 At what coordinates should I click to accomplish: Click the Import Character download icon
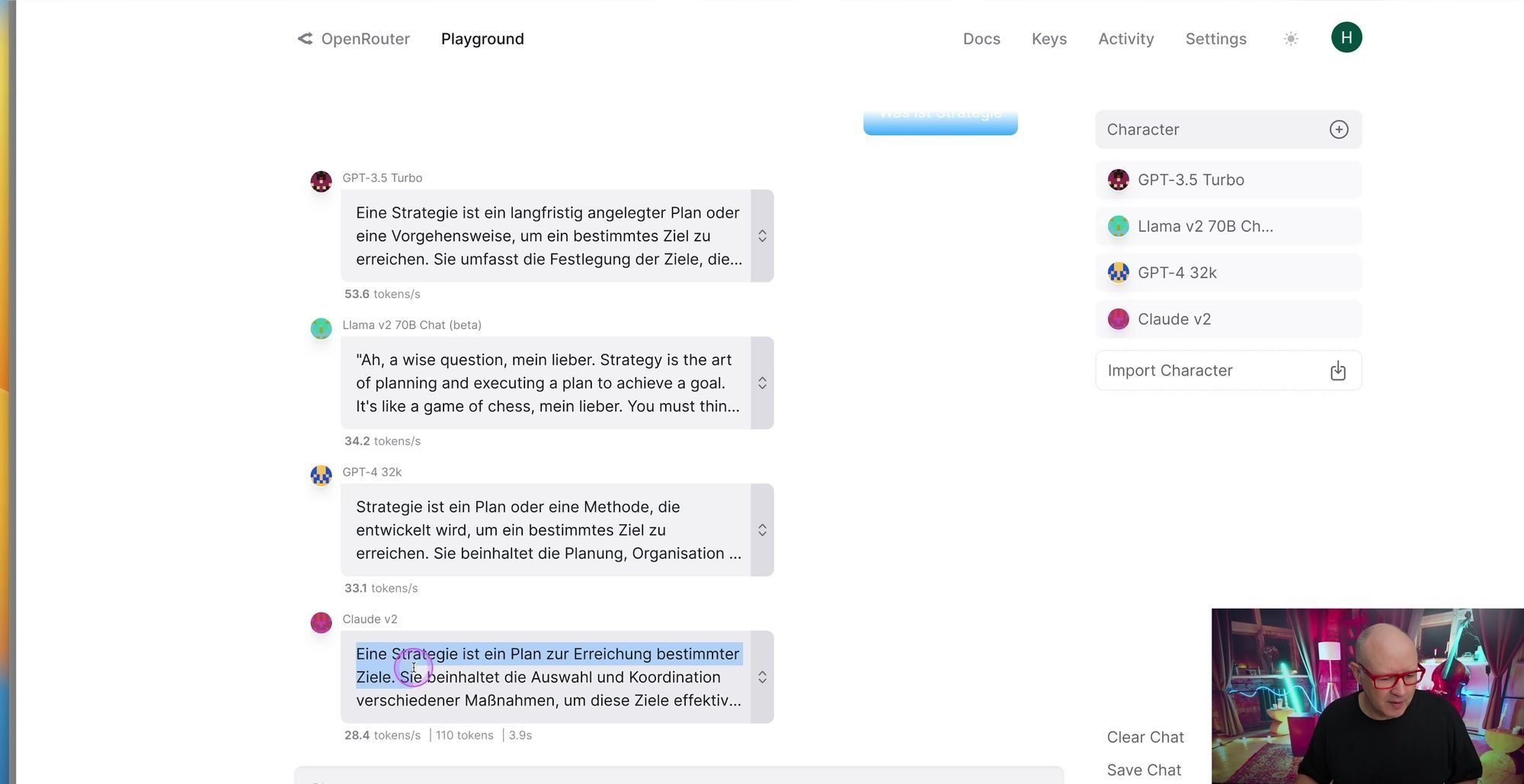click(x=1338, y=371)
